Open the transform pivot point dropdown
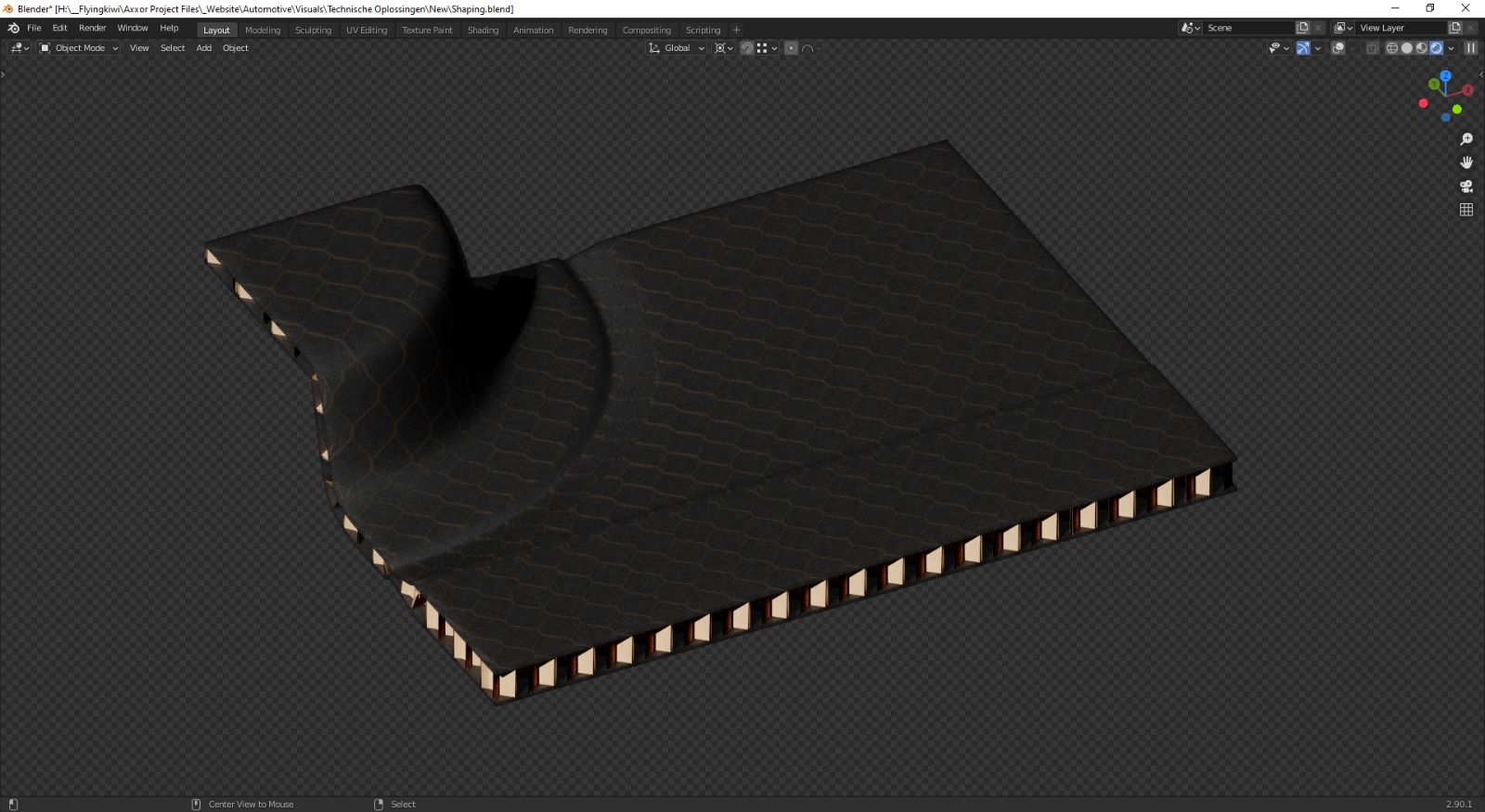 coord(724,48)
